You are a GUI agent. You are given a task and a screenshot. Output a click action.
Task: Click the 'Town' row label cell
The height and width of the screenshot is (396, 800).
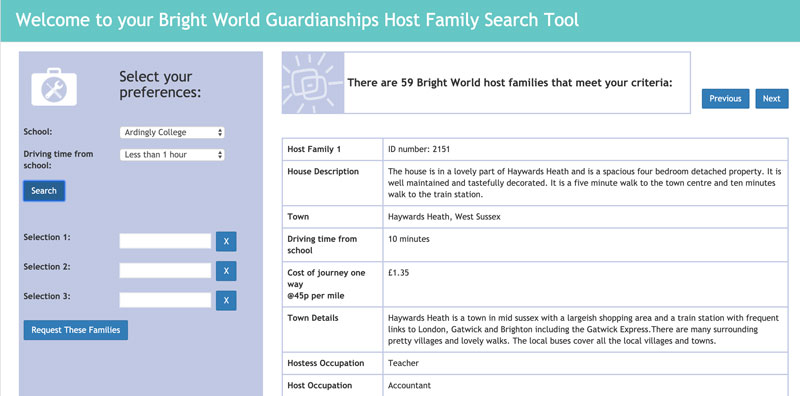[x=332, y=217]
